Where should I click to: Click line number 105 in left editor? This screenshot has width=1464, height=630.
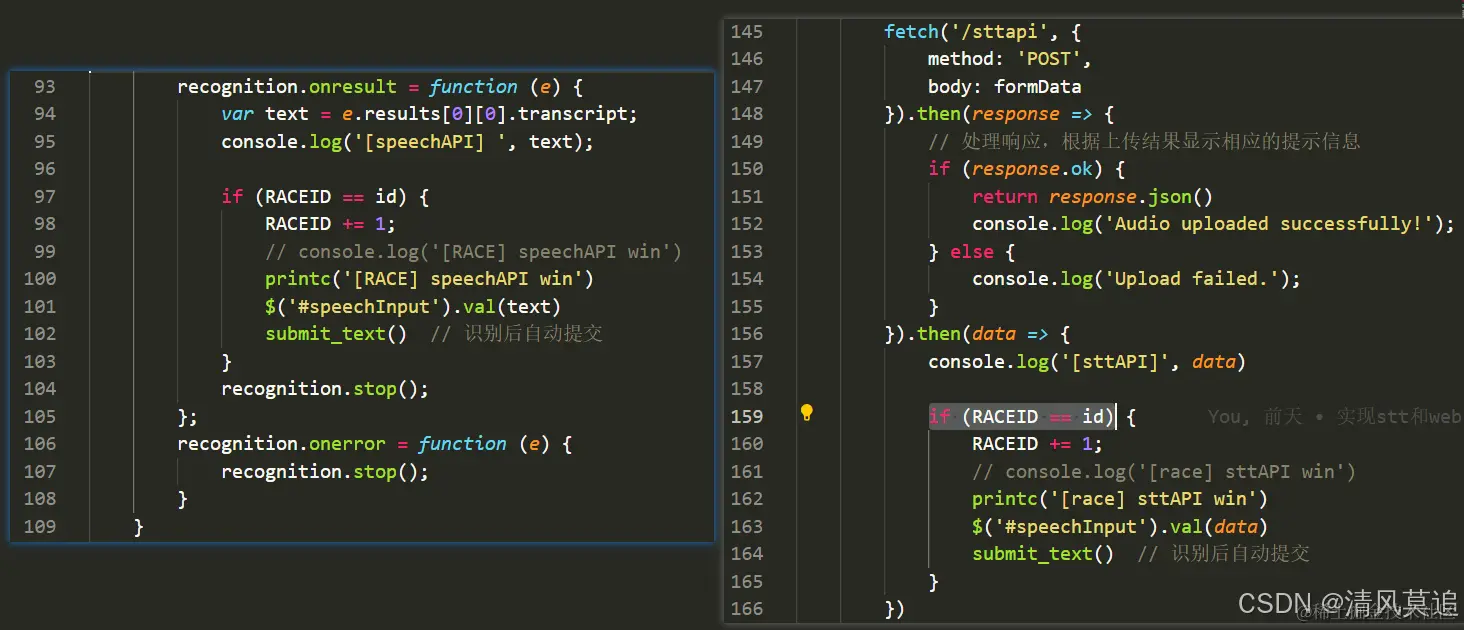pyautogui.click(x=39, y=417)
